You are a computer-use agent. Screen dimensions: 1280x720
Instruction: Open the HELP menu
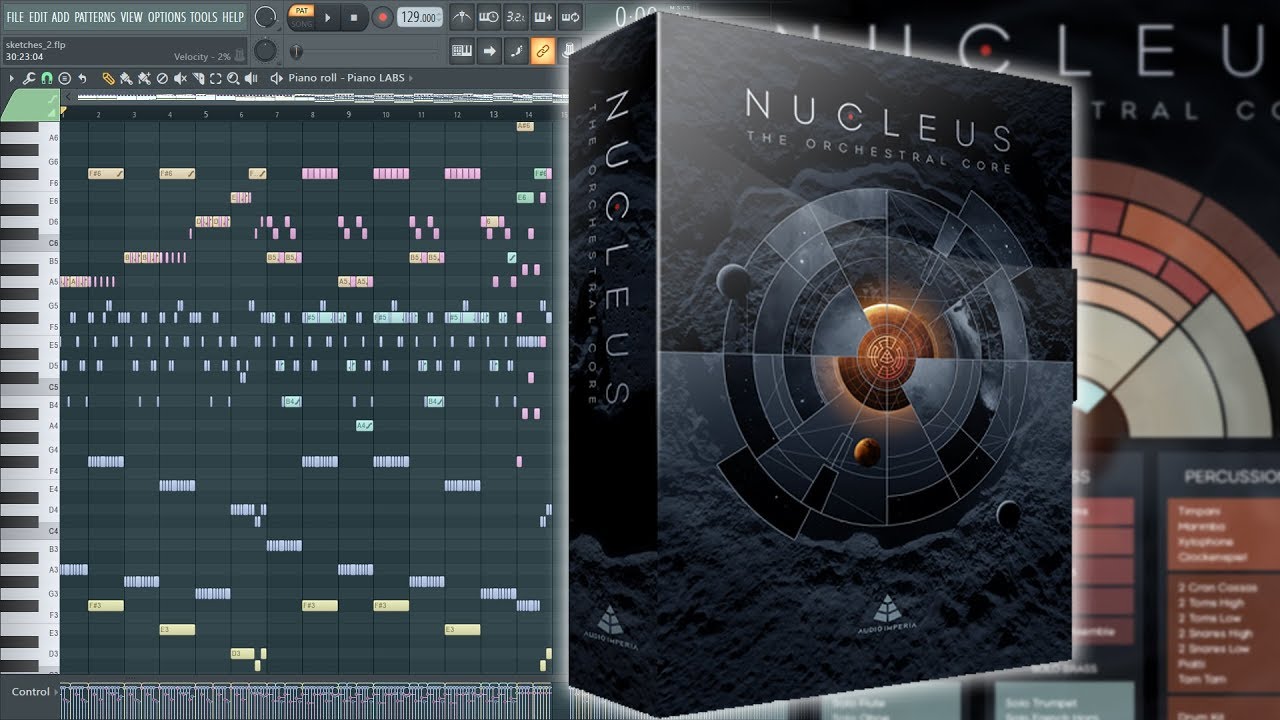(x=233, y=17)
